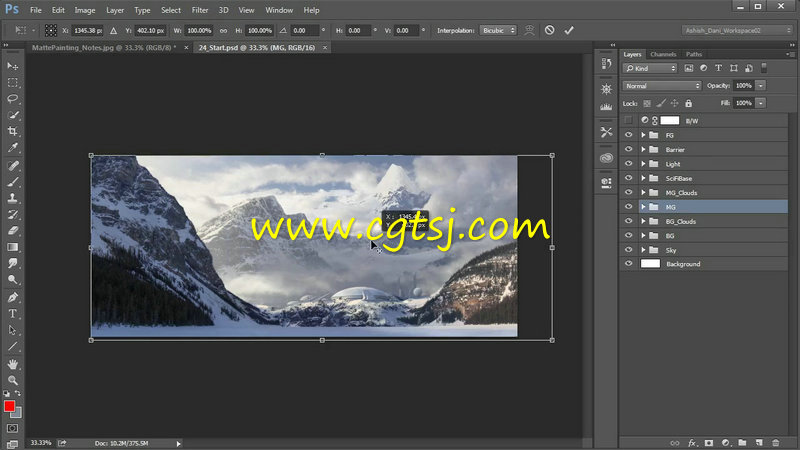
Task: Select the Eyedropper tool
Action: pyautogui.click(x=13, y=148)
